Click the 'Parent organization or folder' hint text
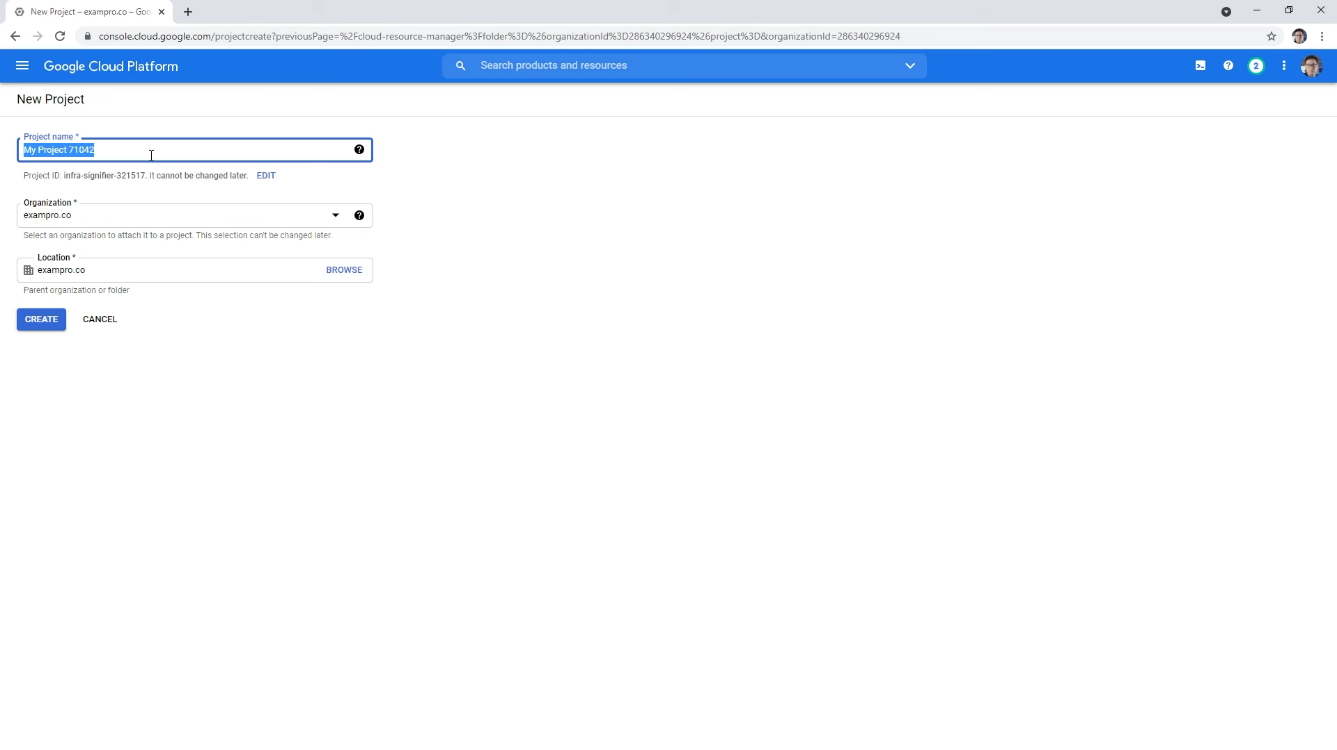 click(x=76, y=290)
